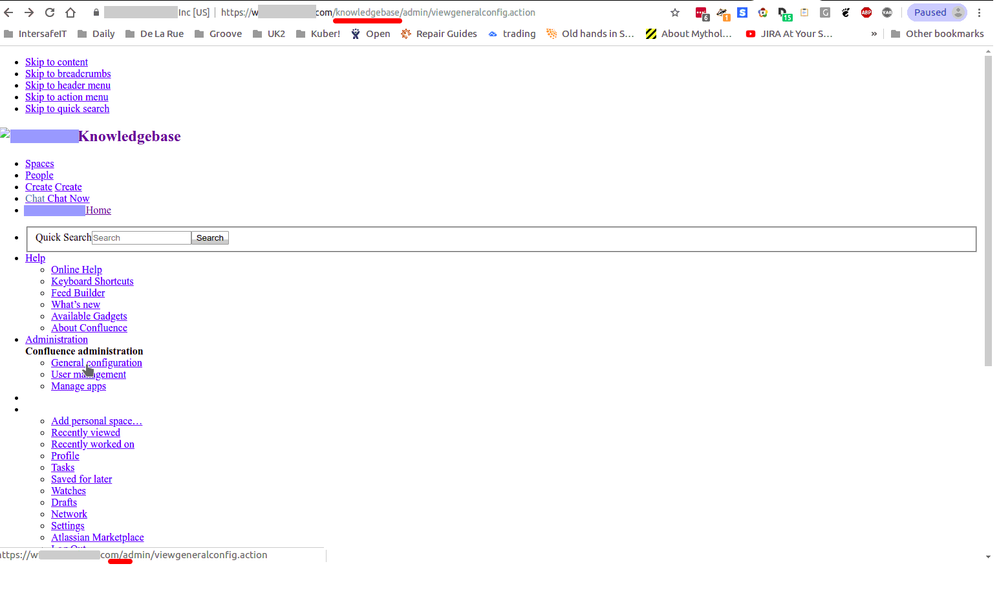Click the padlock site security icon
The height and width of the screenshot is (603, 999).
coord(96,13)
